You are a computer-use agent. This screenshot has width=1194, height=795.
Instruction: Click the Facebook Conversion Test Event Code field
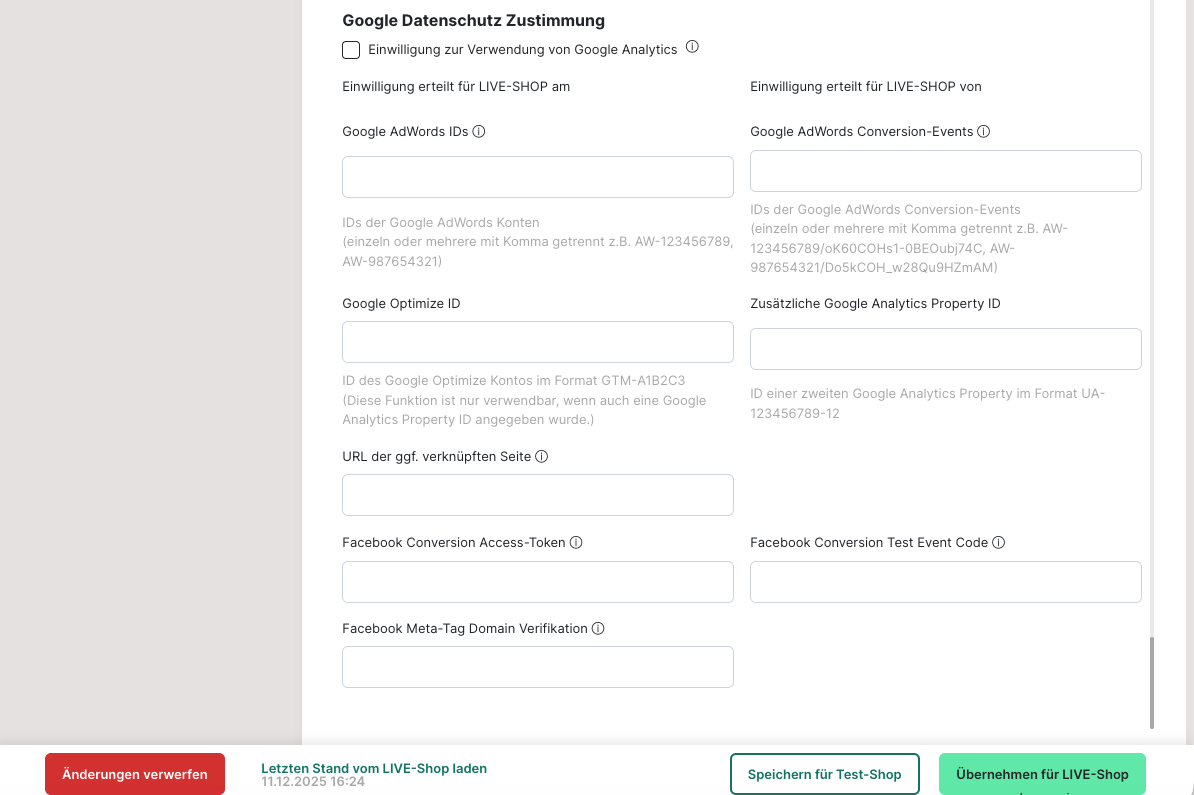[x=945, y=582]
